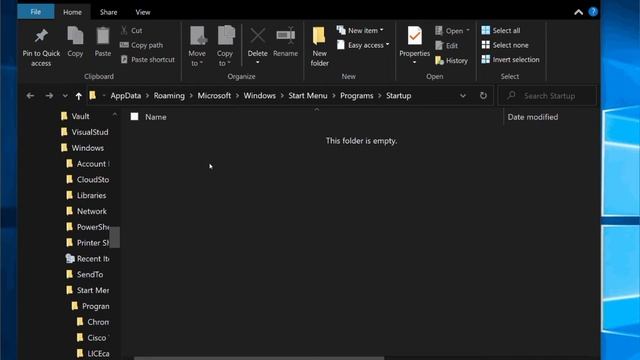The width and height of the screenshot is (640, 360).
Task: Open the Open dropdown menu
Action: 453,31
